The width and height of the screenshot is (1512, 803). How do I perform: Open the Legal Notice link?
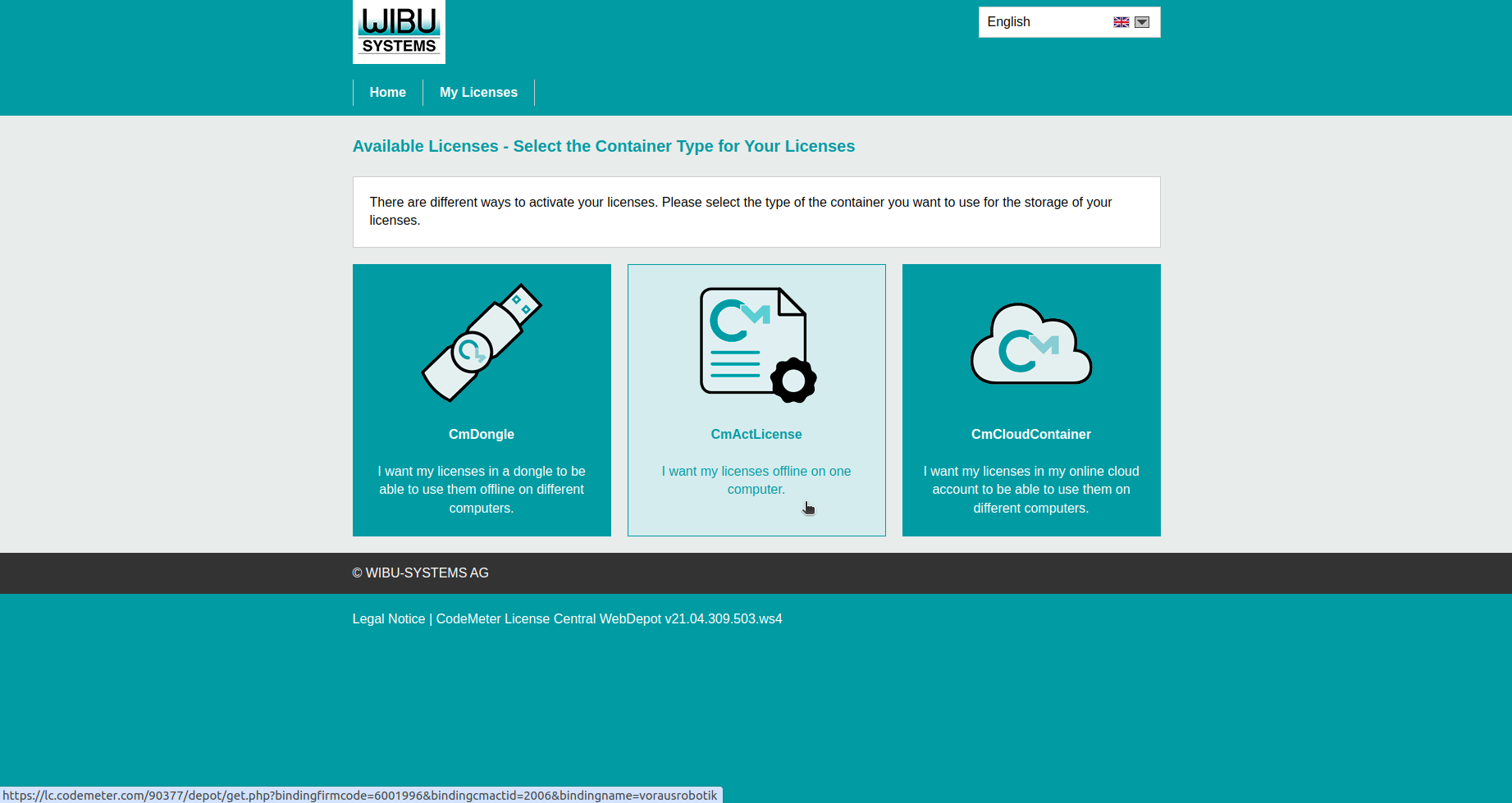click(389, 619)
